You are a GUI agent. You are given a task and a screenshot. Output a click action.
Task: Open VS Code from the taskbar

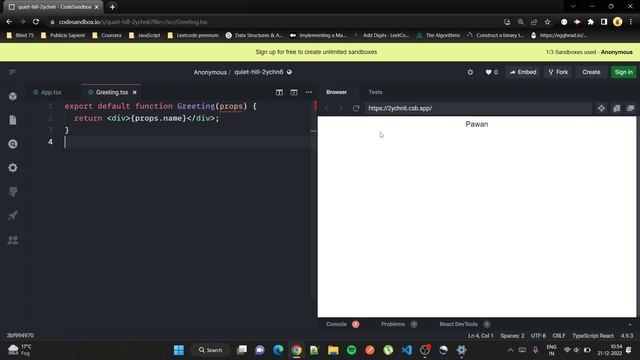click(407, 350)
